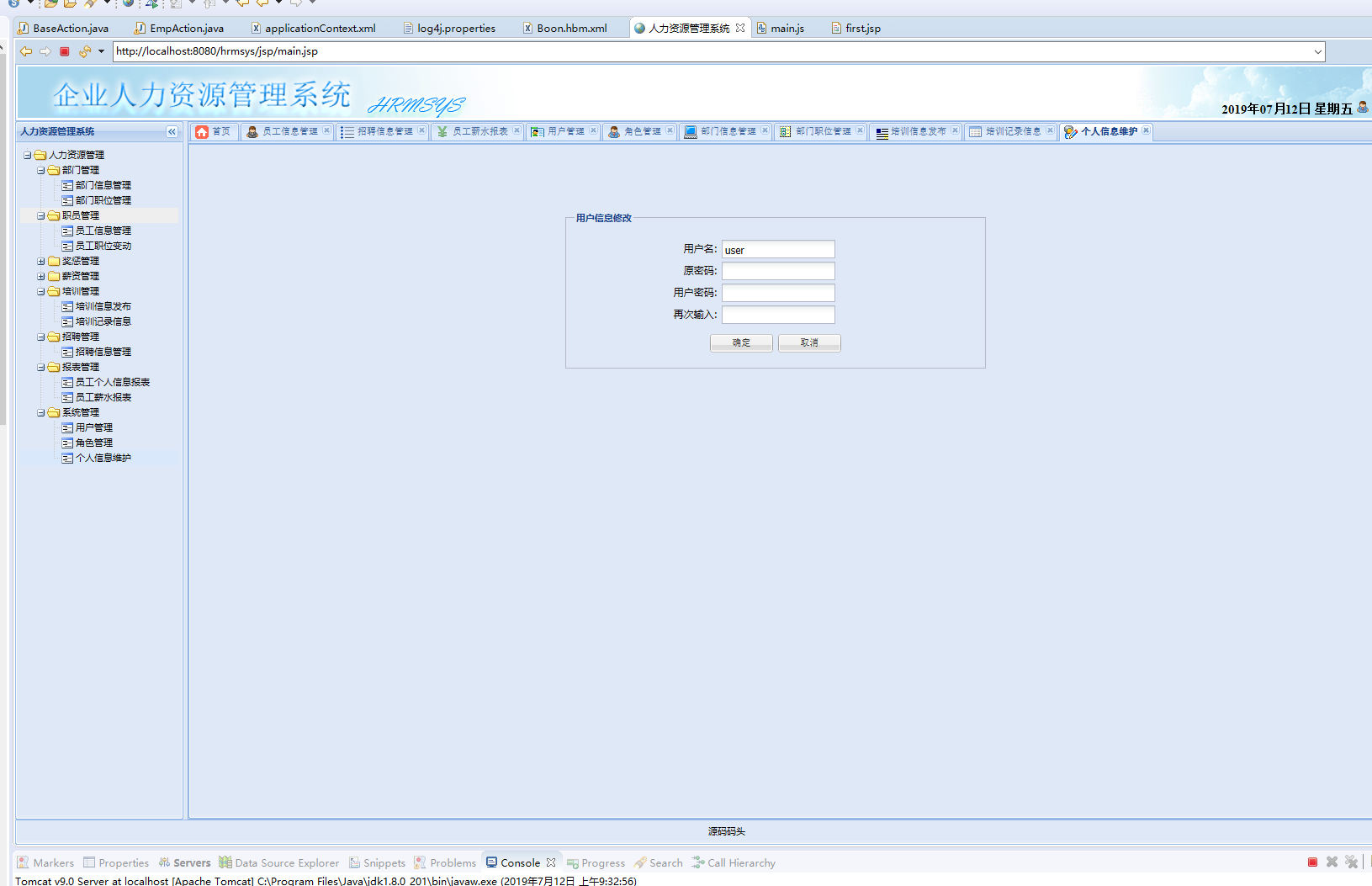Screen dimensions: 1372x886
Task: Open the EmpAction.java editor tab
Action: point(179,28)
